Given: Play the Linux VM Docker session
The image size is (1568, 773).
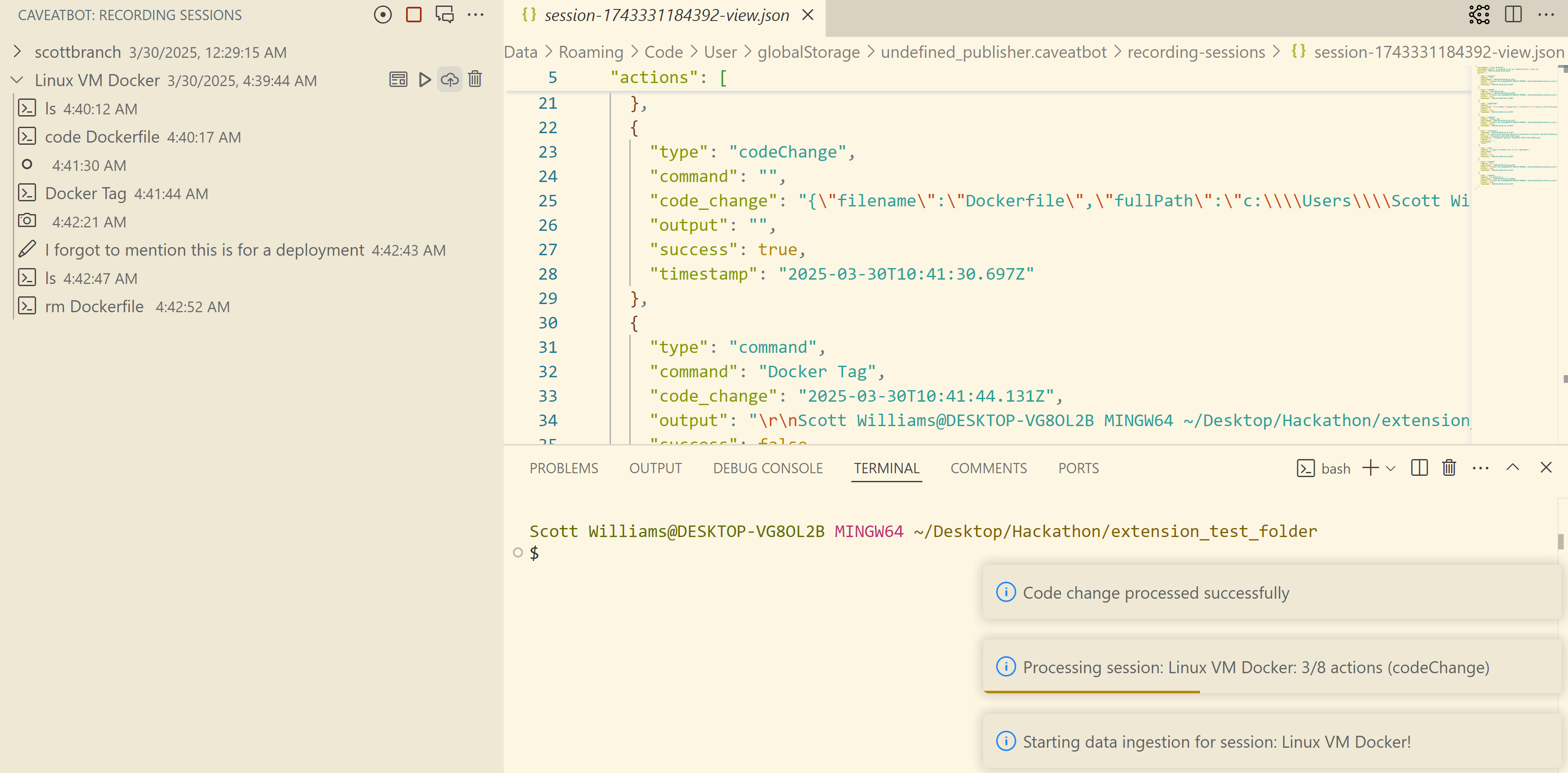Looking at the screenshot, I should tap(424, 80).
